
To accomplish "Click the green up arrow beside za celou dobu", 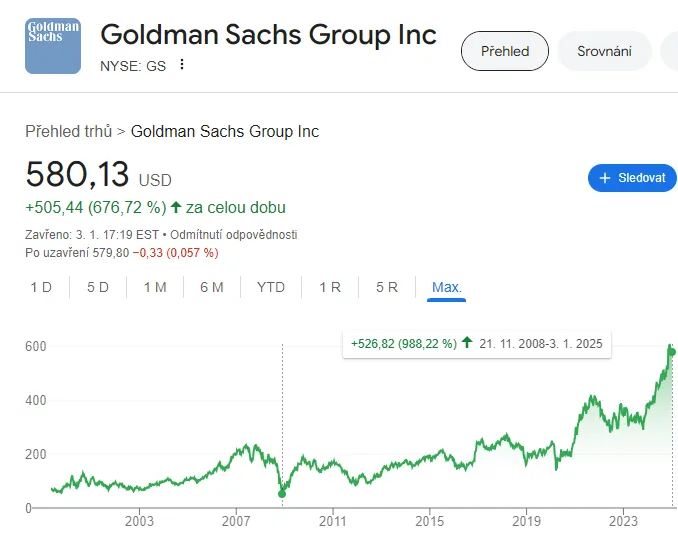I will tap(176, 208).
